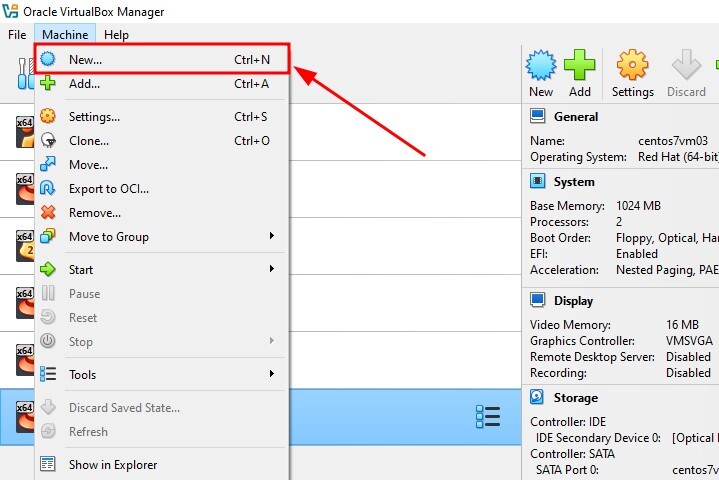The image size is (719, 480).
Task: Open Settings from the toolbar gear icon
Action: pos(632,67)
